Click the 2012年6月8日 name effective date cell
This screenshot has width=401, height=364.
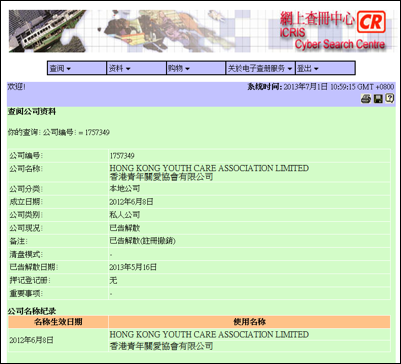[31, 340]
